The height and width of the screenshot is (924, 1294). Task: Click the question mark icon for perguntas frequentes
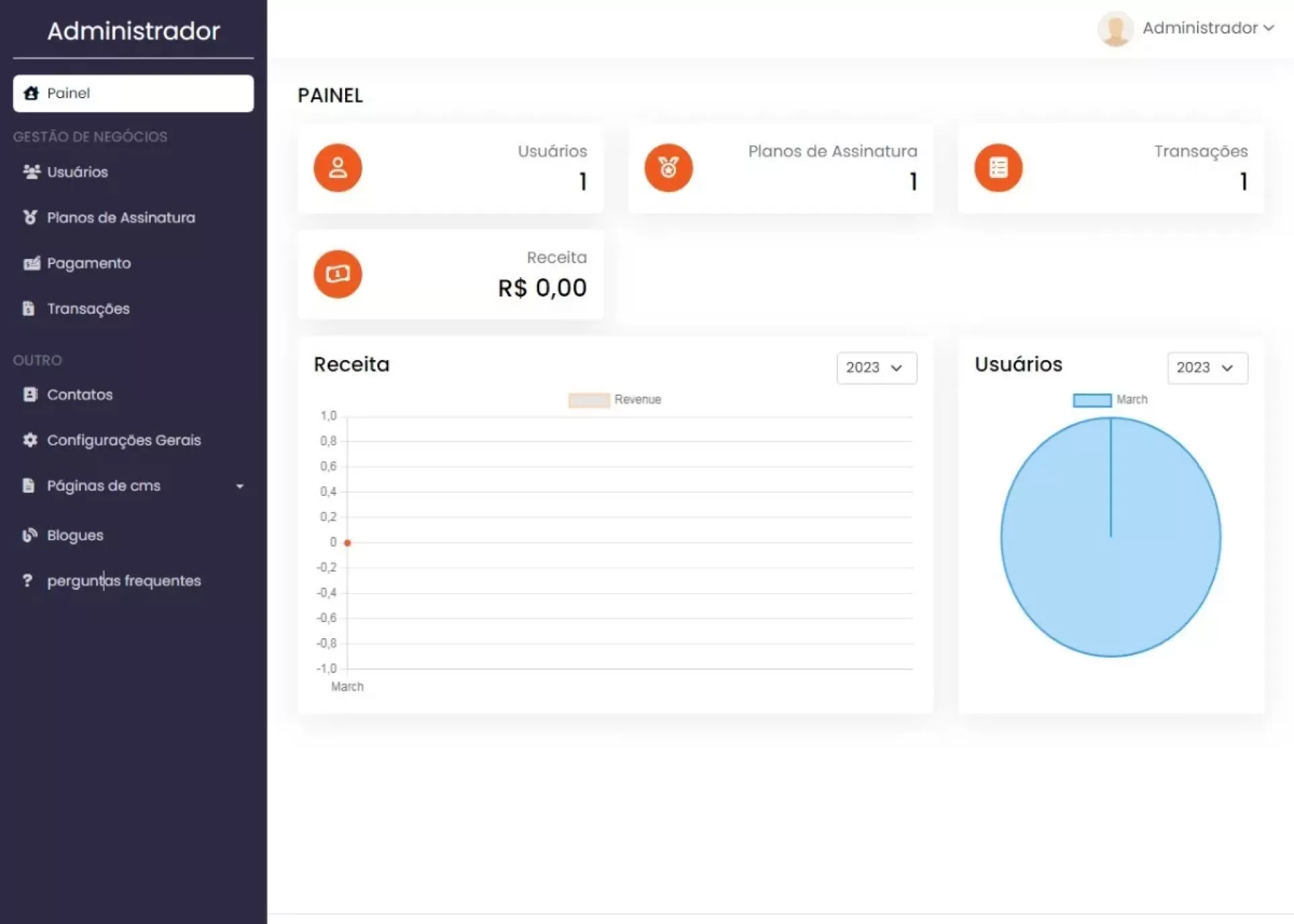coord(28,580)
